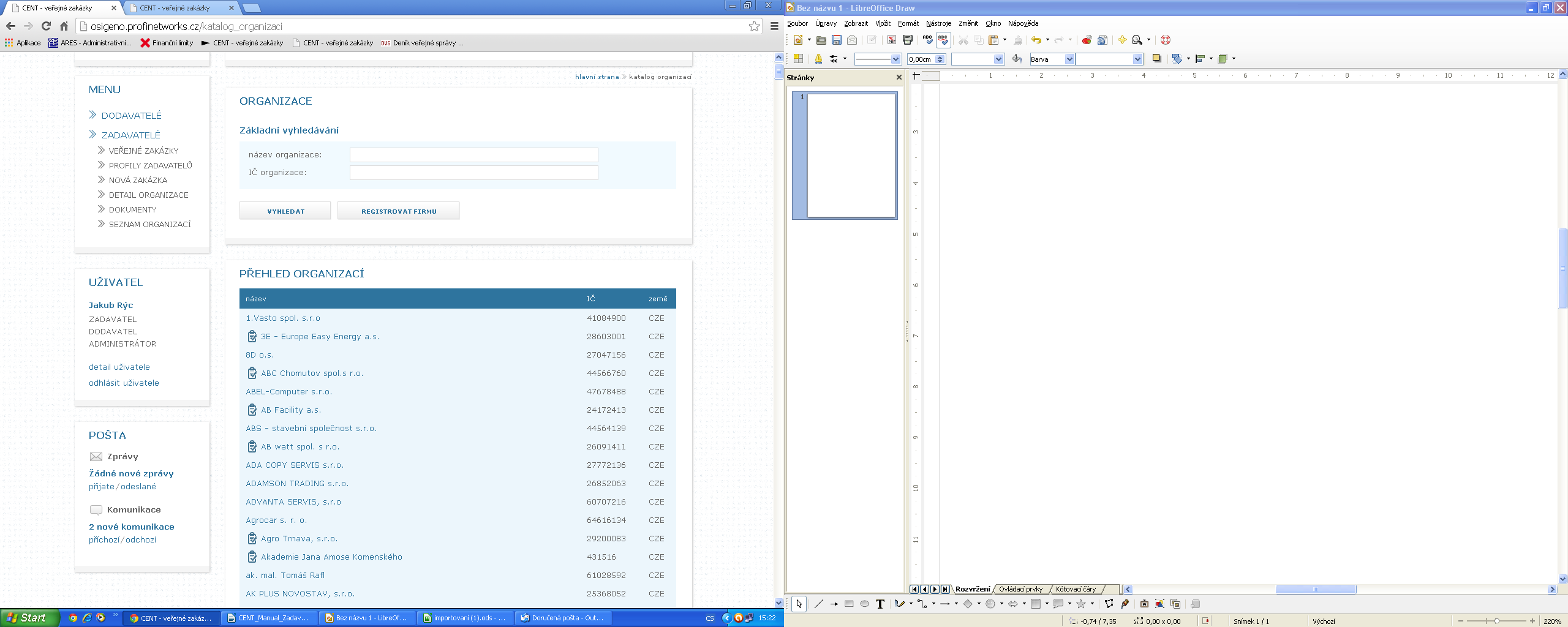Click odhlásit uživatele link

point(124,383)
